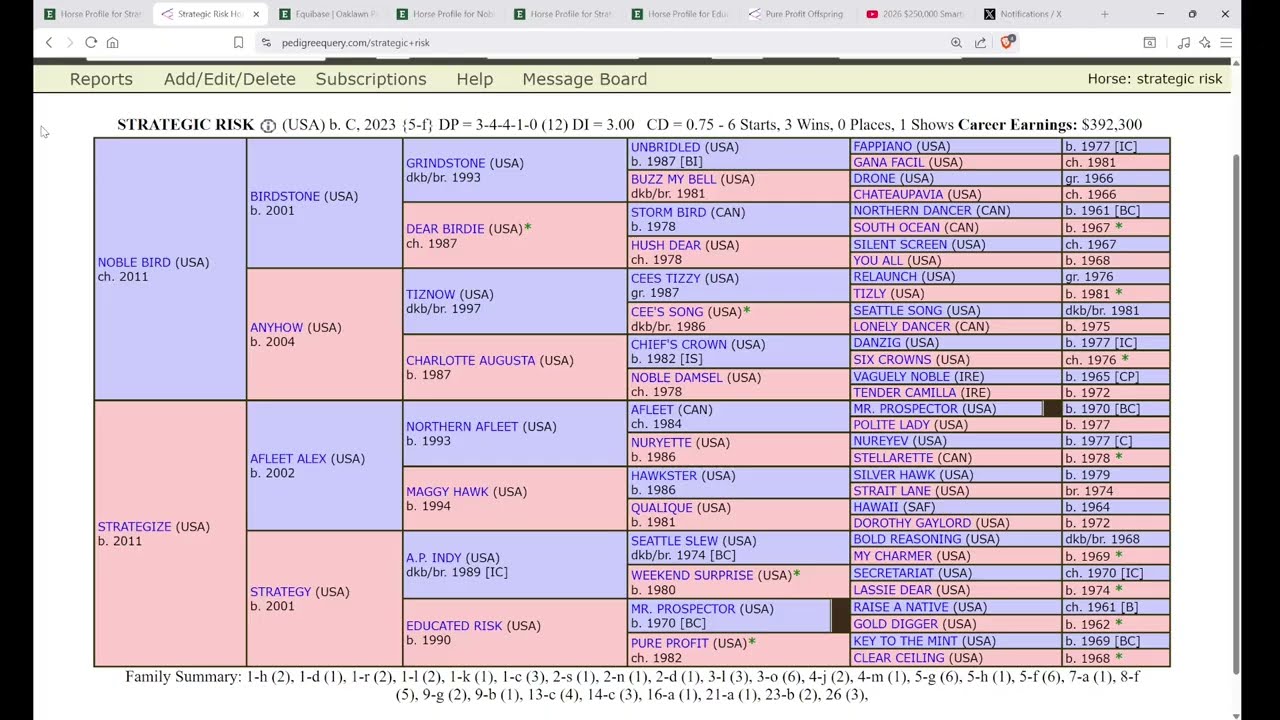Click the info icon next to STRATEGIC RISK
Viewport: 1280px width, 720px height.
tap(268, 125)
